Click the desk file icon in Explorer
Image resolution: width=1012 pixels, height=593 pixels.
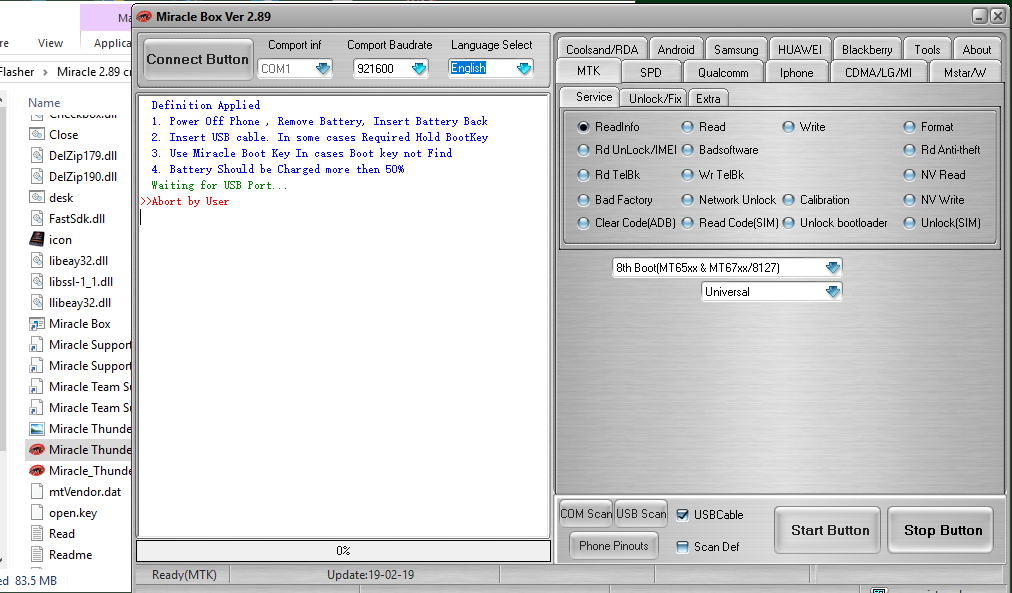point(37,197)
